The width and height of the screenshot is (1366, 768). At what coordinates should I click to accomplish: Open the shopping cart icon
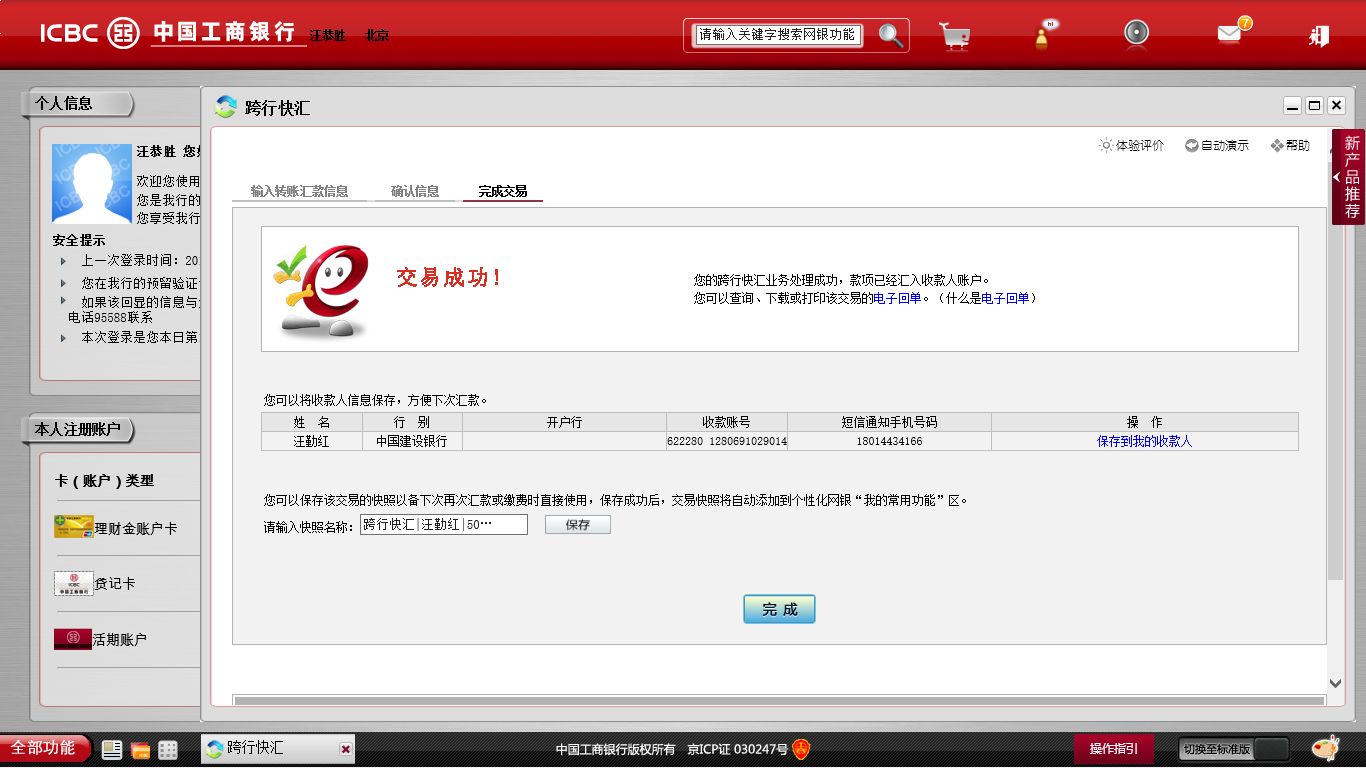pos(955,36)
